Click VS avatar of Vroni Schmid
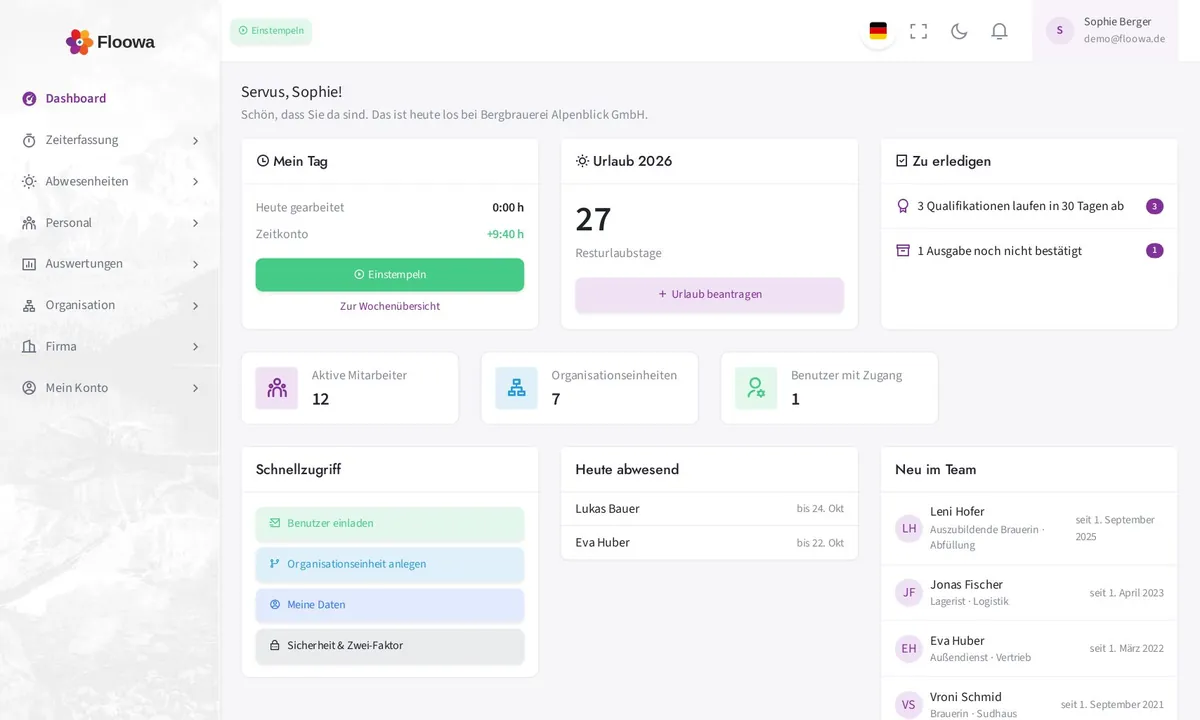Image resolution: width=1200 pixels, height=720 pixels. click(x=909, y=704)
